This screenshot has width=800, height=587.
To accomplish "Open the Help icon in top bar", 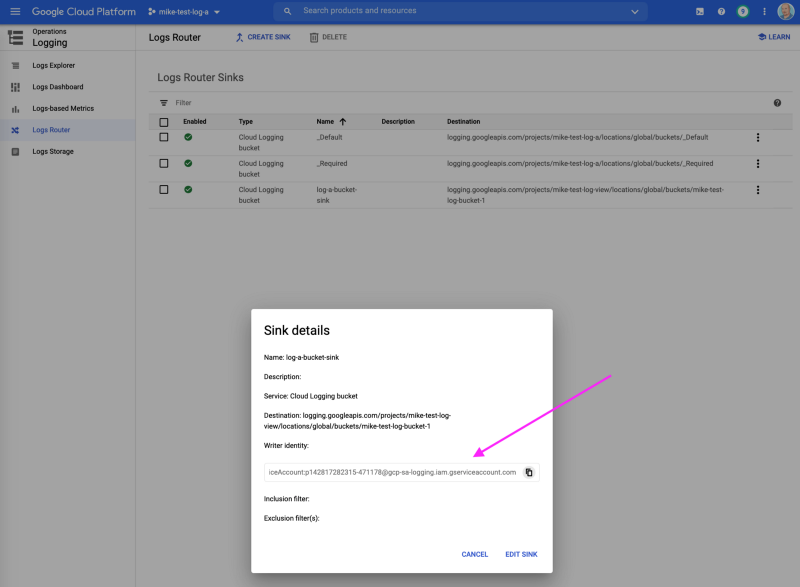I will pyautogui.click(x=721, y=11).
